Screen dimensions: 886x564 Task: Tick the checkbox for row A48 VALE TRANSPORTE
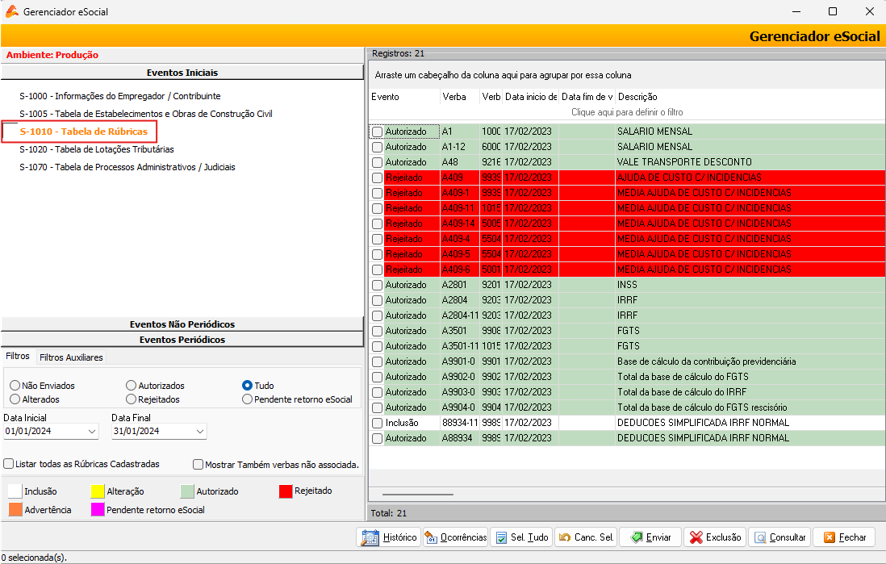click(377, 162)
